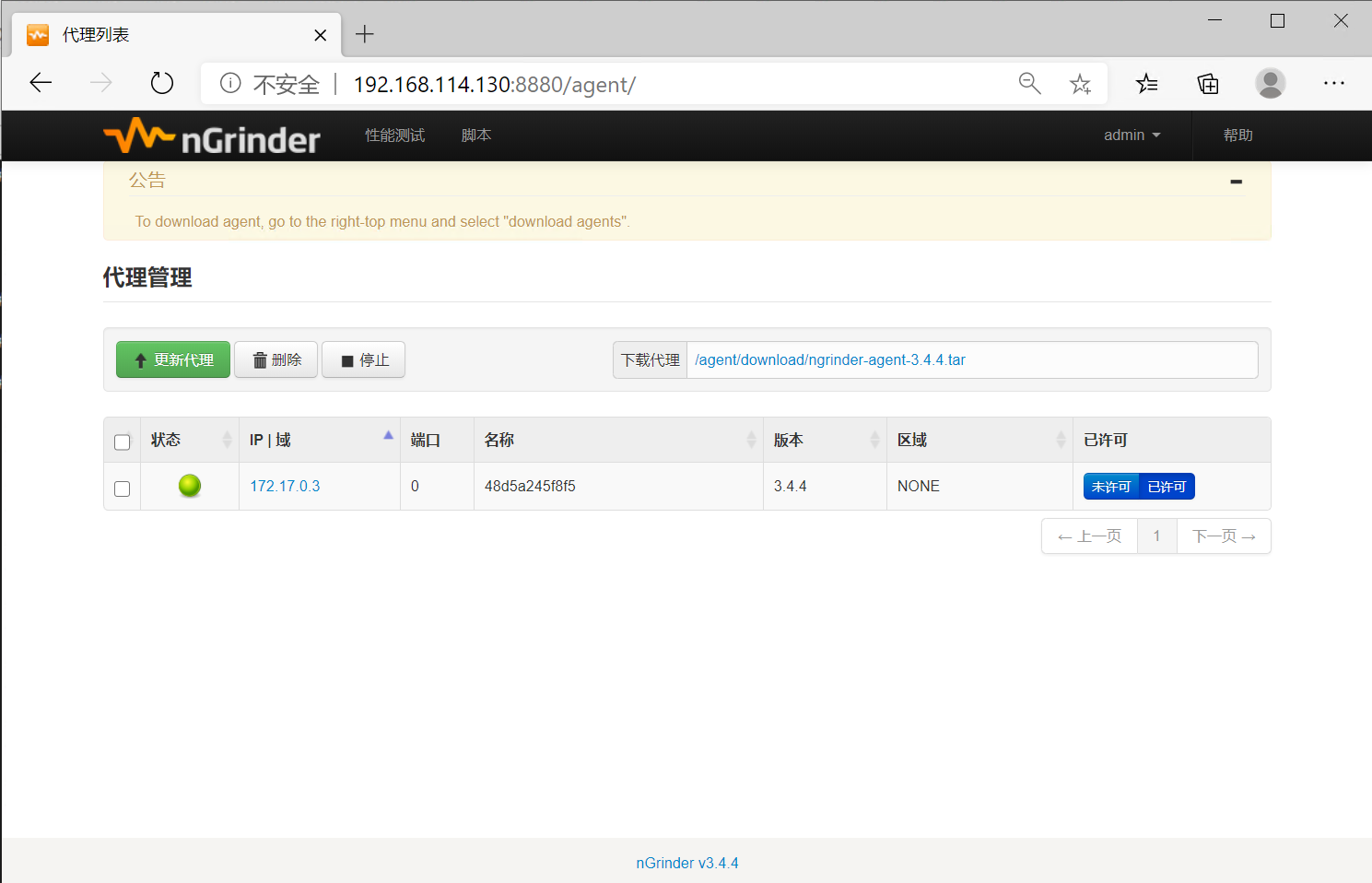The height and width of the screenshot is (883, 1372).
Task: Download ngrinder-agent-3.4.4.tar link
Action: click(829, 359)
